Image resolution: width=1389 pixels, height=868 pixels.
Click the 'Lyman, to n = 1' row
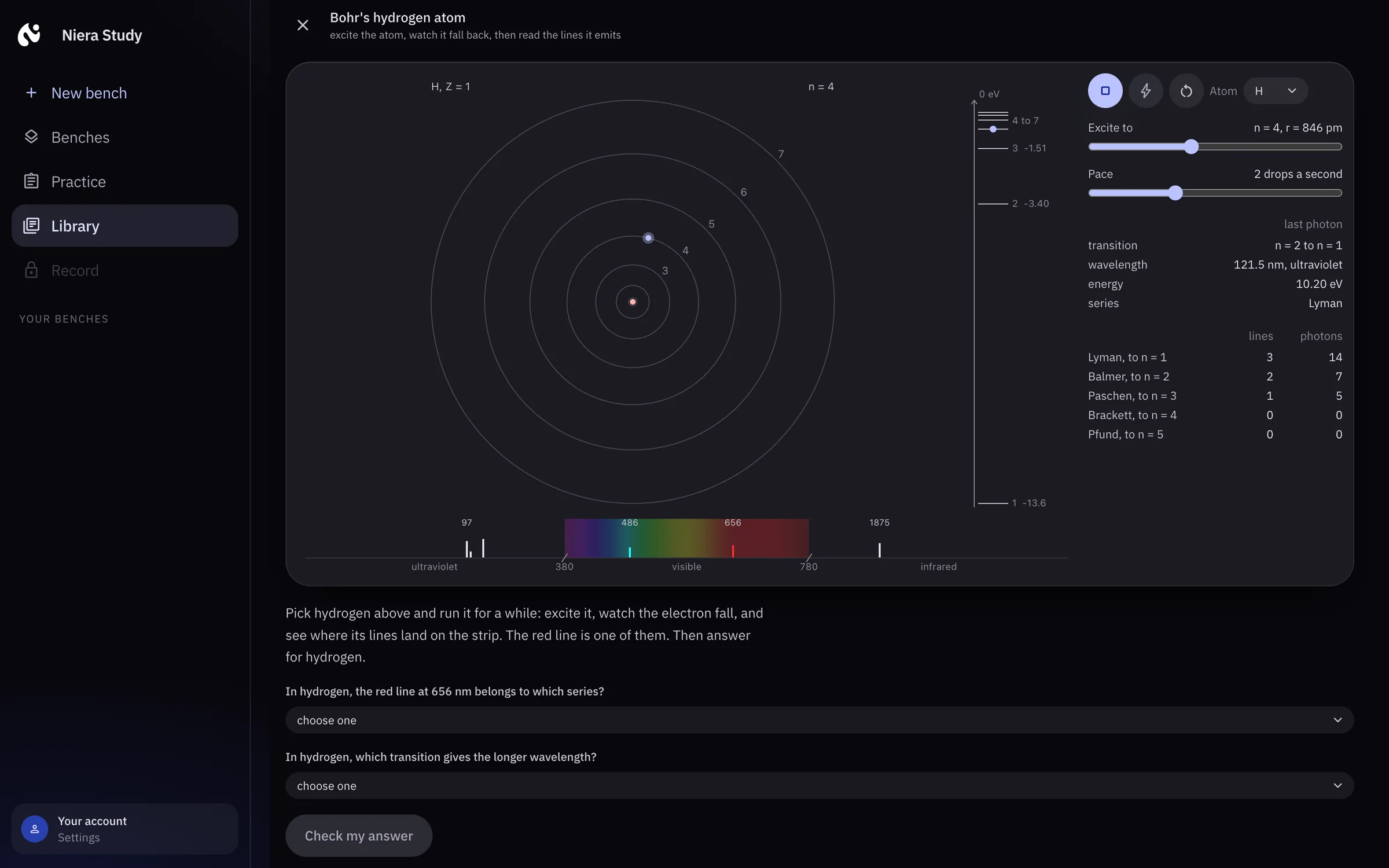coord(1215,357)
